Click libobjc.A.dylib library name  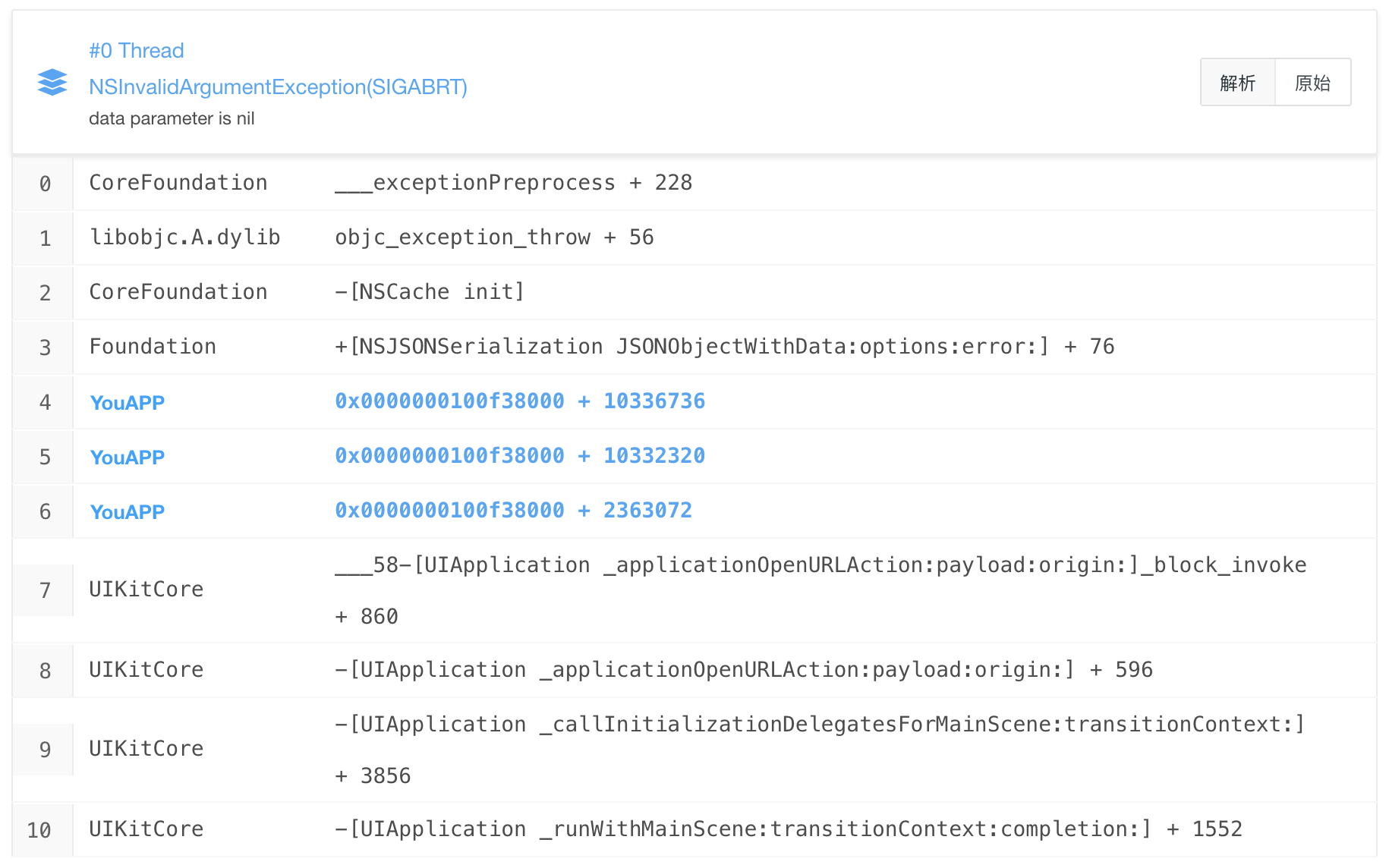point(185,237)
